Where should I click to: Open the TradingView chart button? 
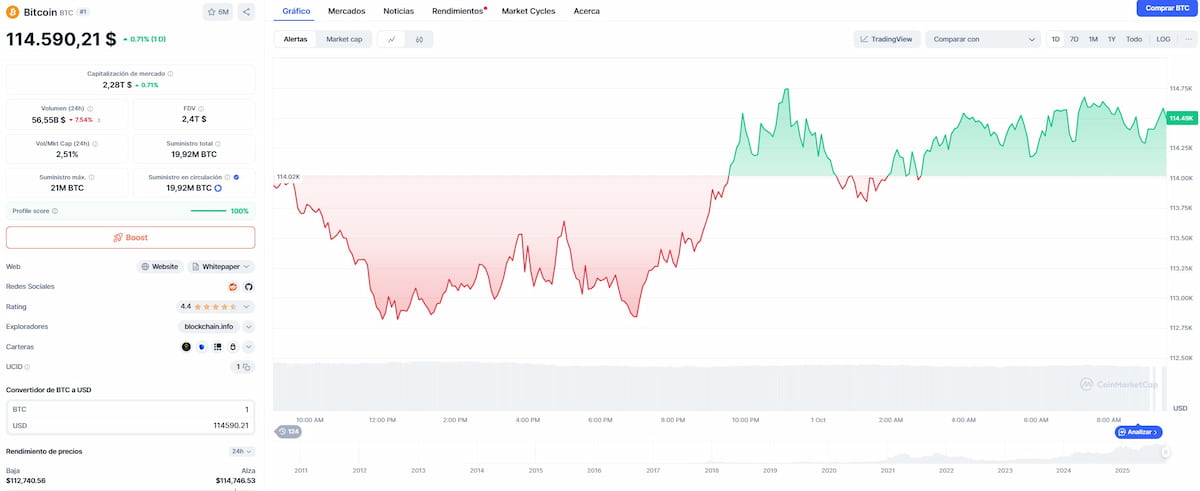pos(886,40)
